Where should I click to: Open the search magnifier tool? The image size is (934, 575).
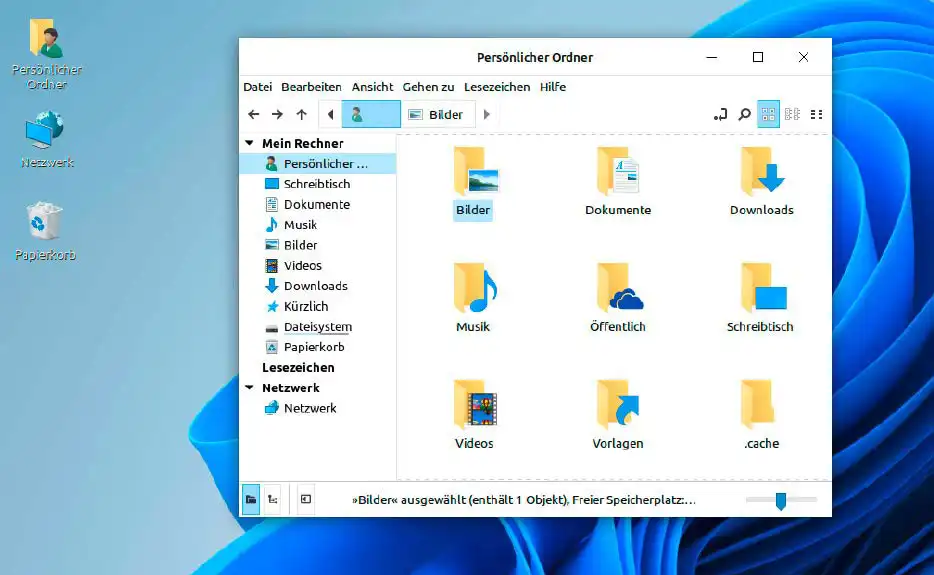coord(744,115)
